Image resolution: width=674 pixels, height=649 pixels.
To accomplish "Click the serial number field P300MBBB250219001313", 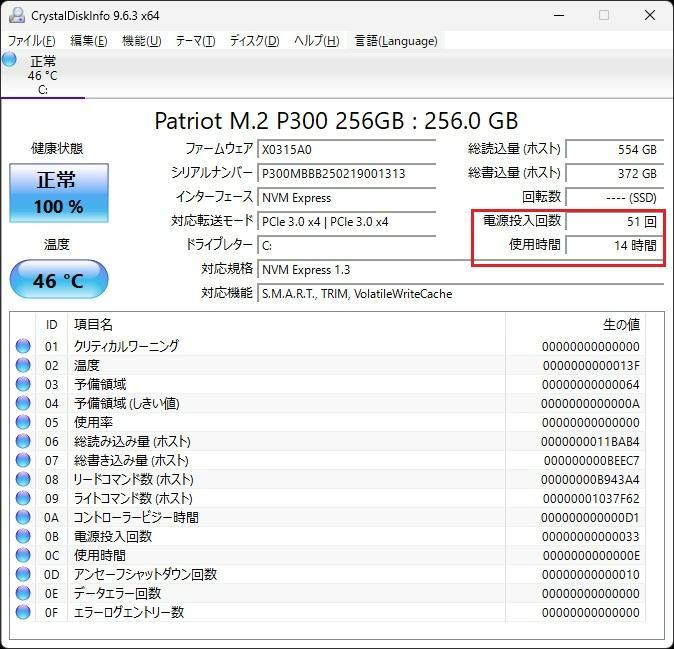I will [x=346, y=173].
